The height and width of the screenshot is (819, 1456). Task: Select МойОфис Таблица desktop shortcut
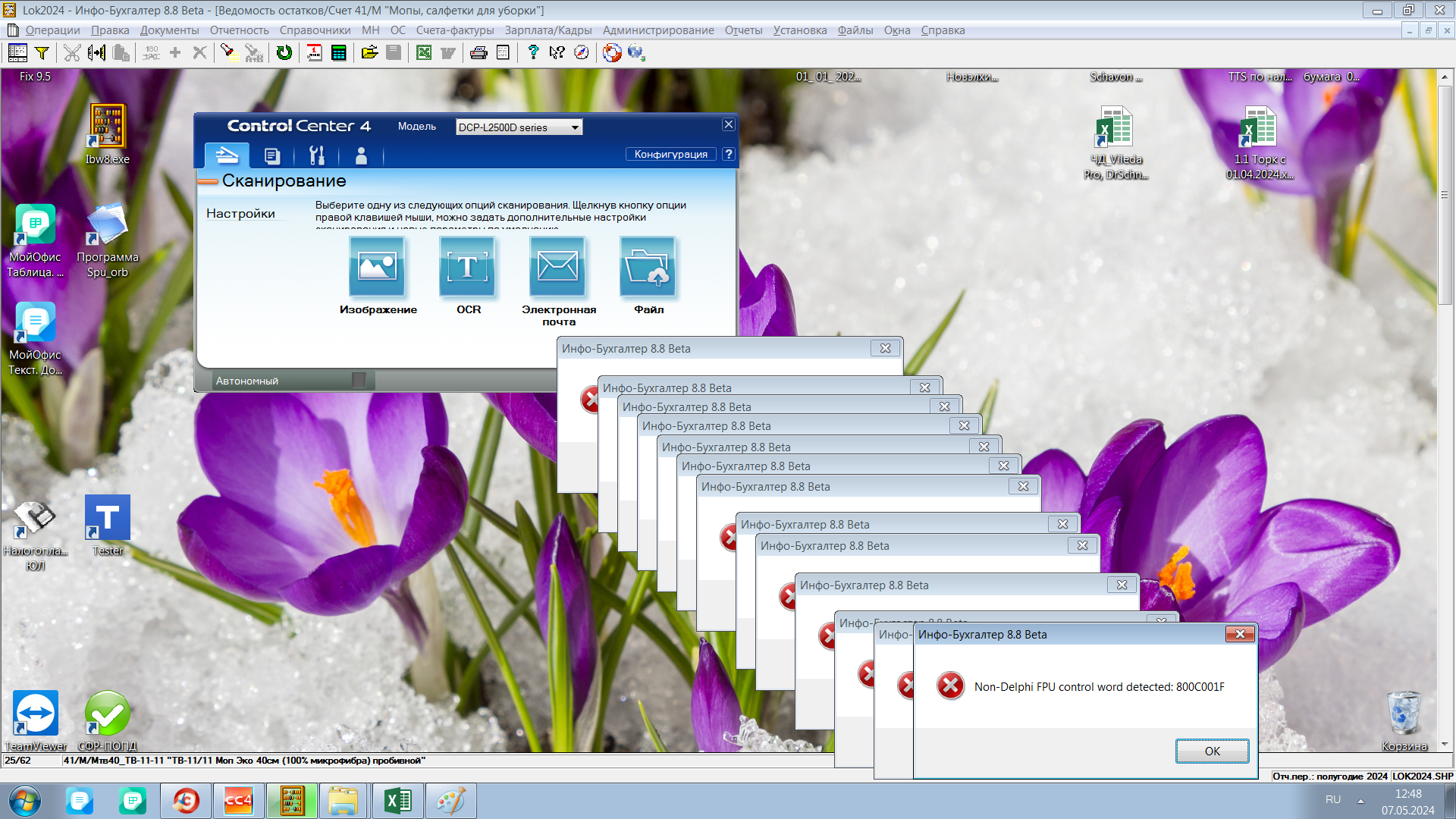point(35,240)
